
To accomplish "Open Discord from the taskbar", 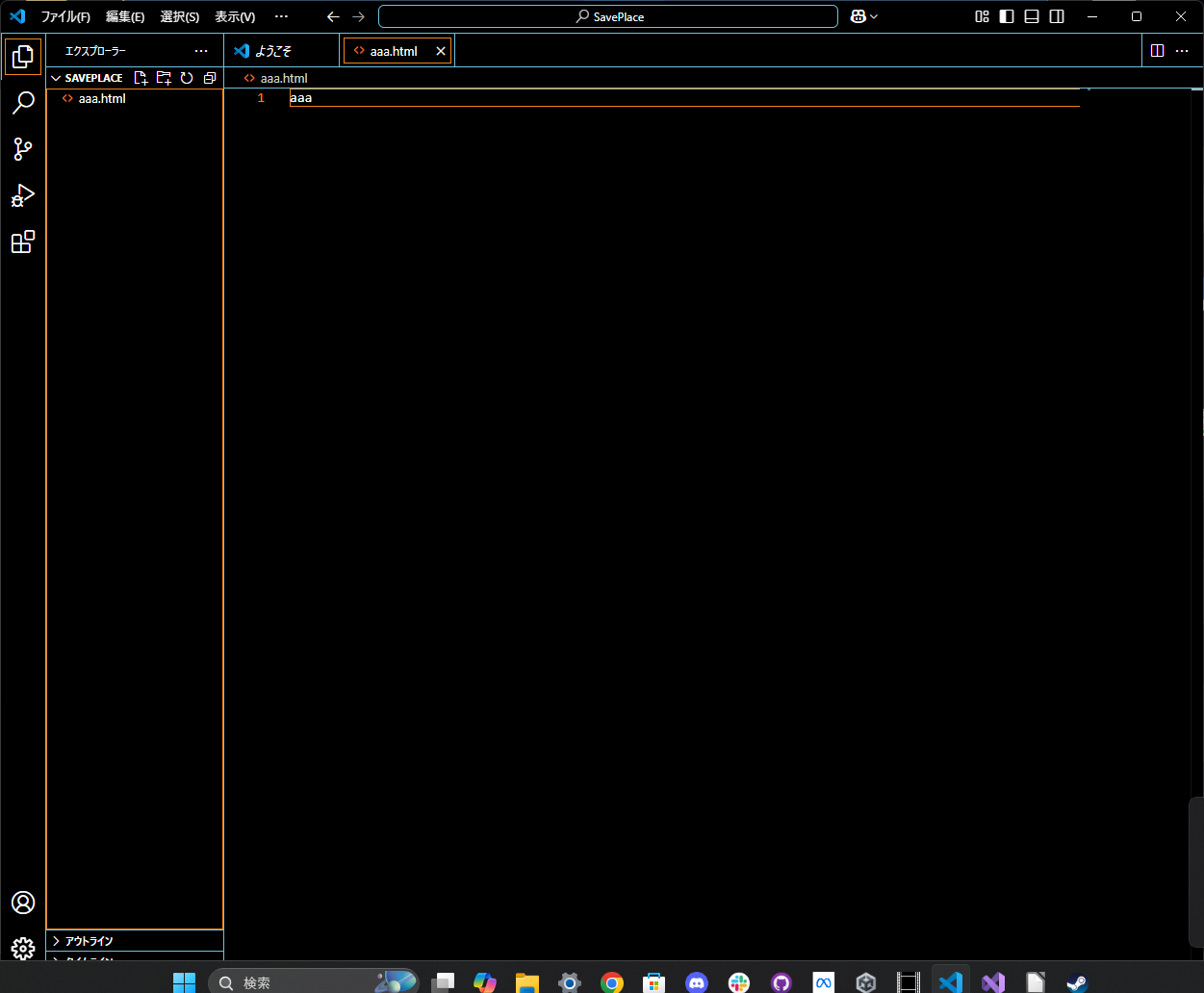I will [x=697, y=981].
